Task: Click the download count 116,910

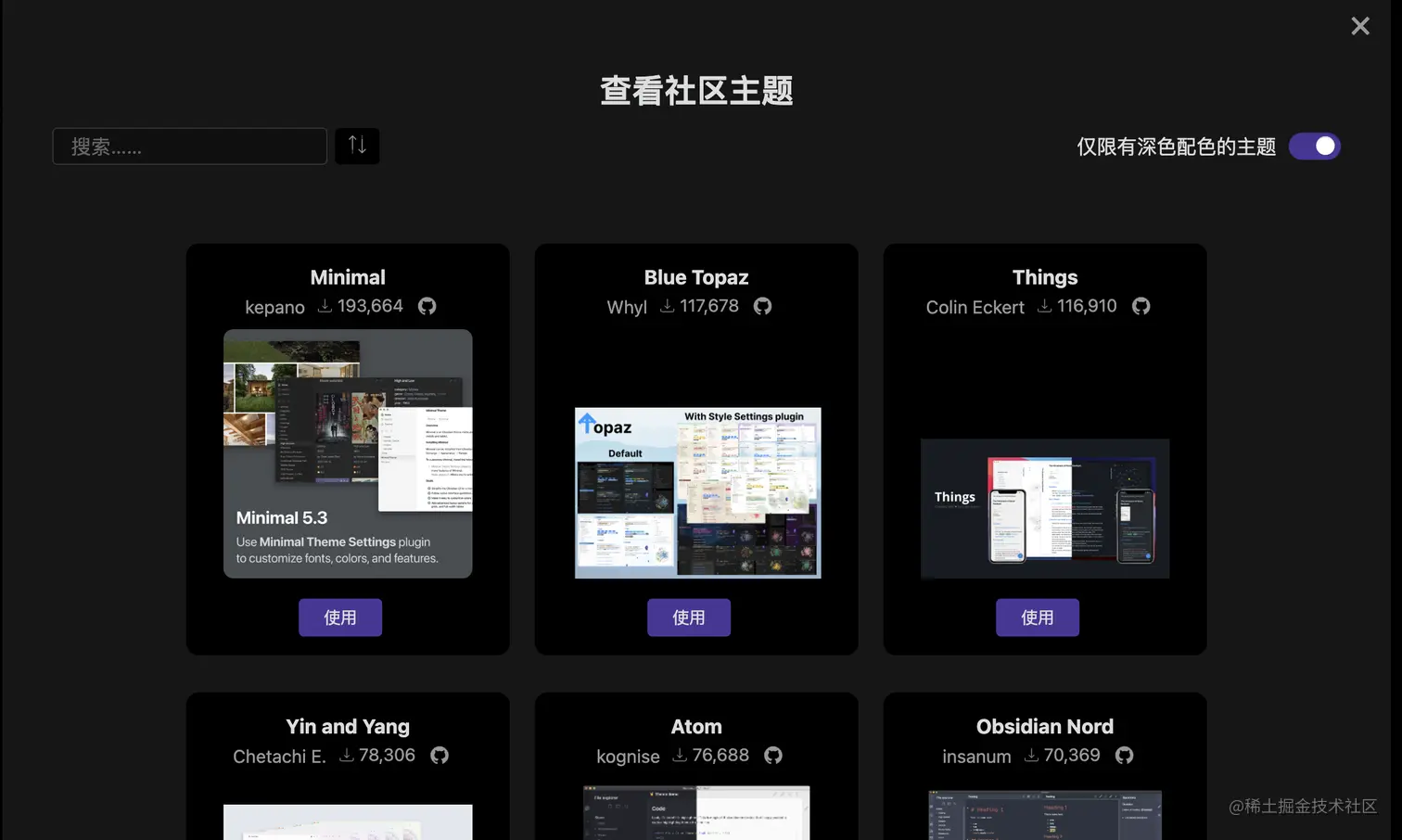Action: (x=1087, y=306)
